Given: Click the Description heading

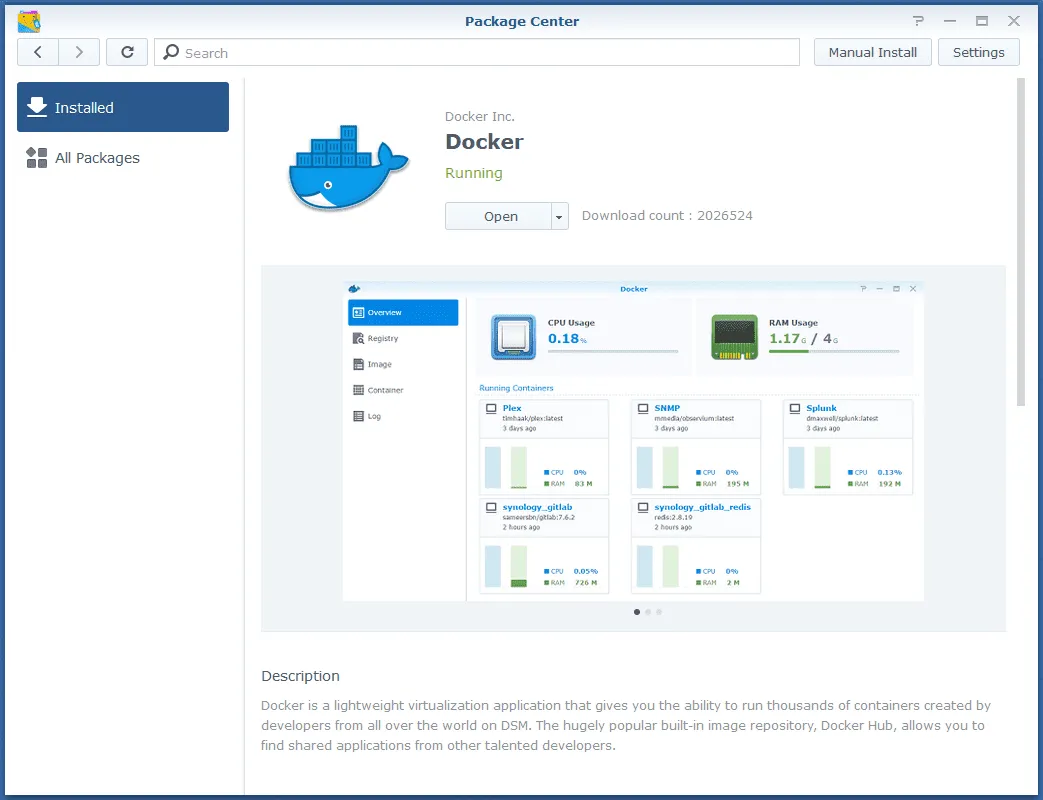Looking at the screenshot, I should (301, 676).
